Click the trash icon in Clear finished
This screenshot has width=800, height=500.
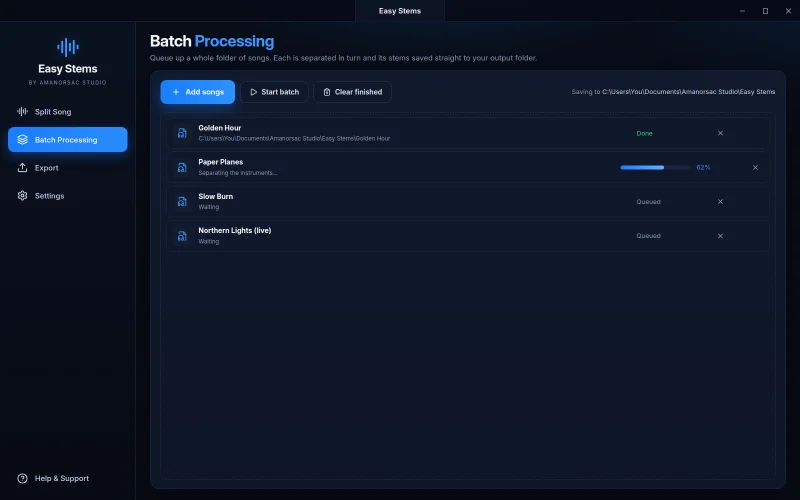[327, 92]
